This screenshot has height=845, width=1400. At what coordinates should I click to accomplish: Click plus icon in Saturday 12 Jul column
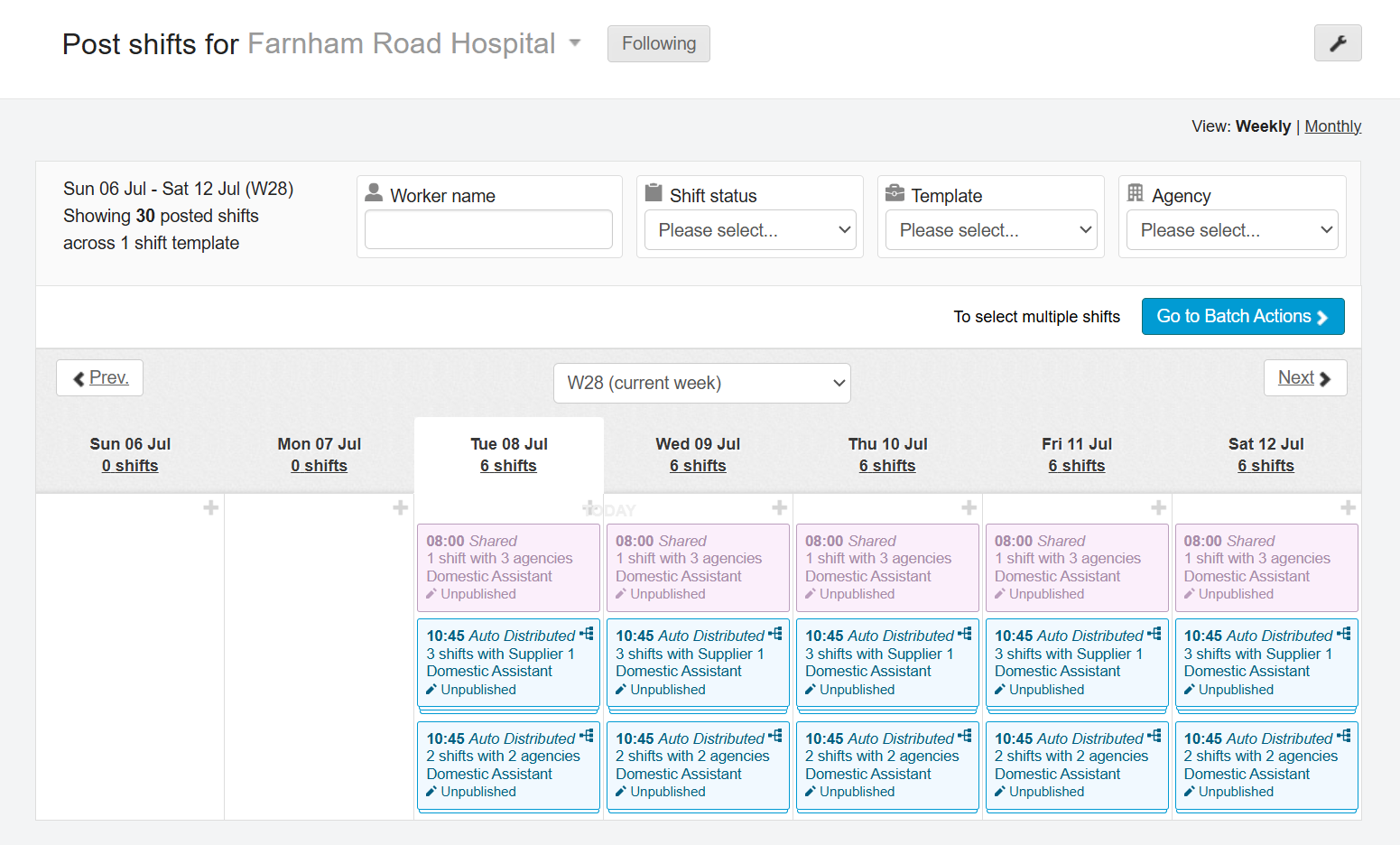click(x=1348, y=508)
